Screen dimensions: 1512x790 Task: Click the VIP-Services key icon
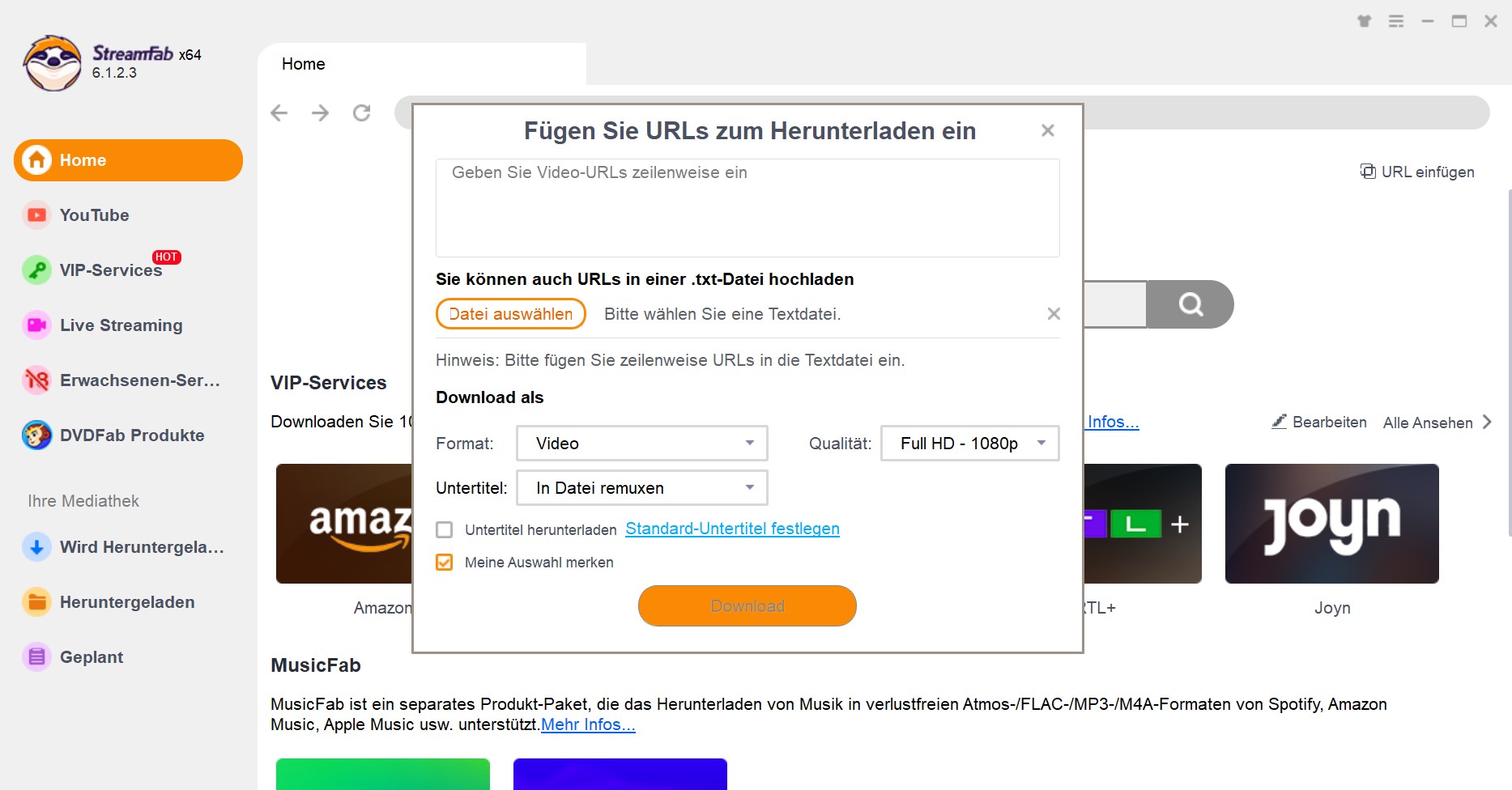click(36, 270)
